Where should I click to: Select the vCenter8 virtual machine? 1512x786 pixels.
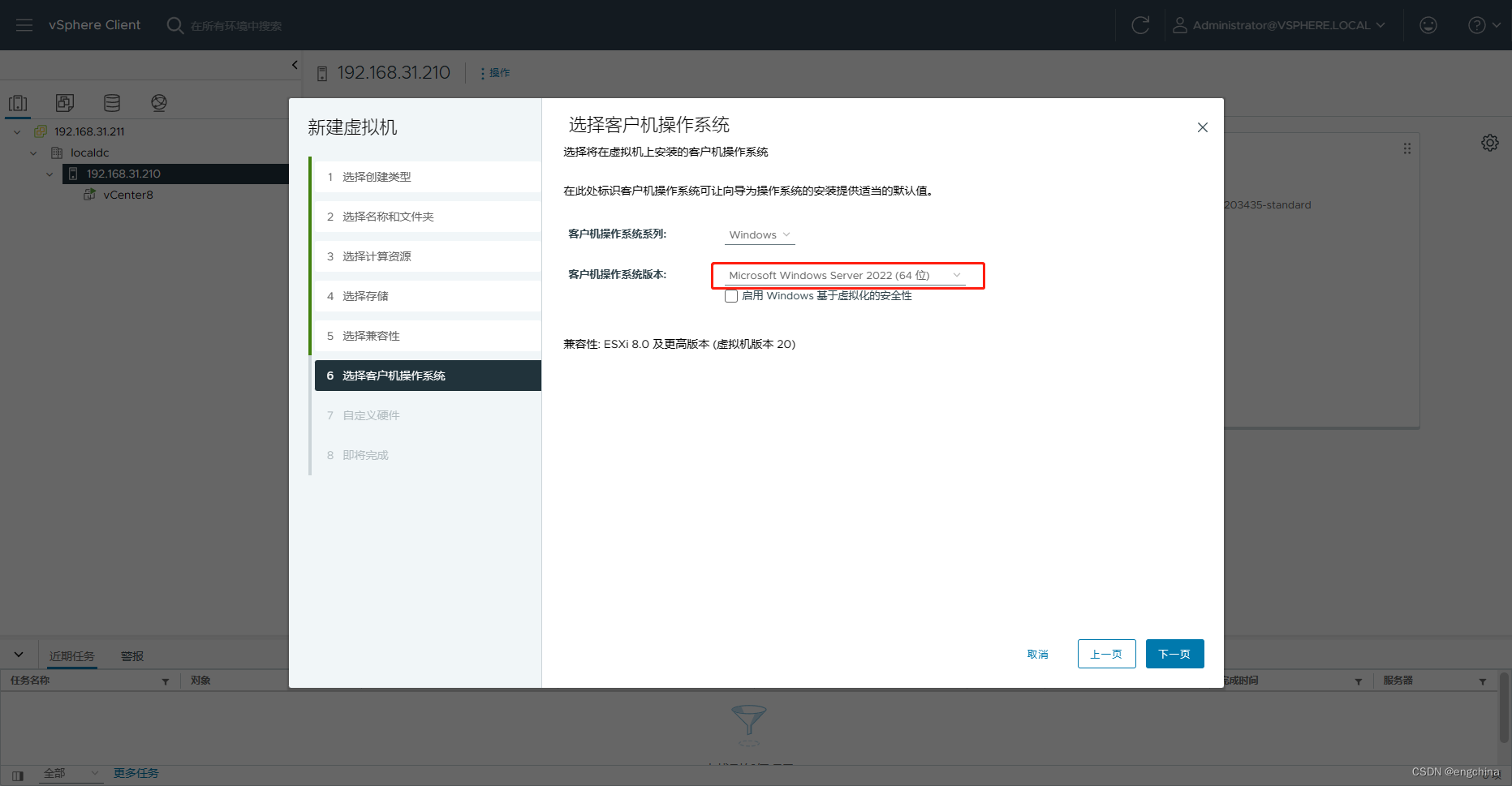(x=128, y=195)
